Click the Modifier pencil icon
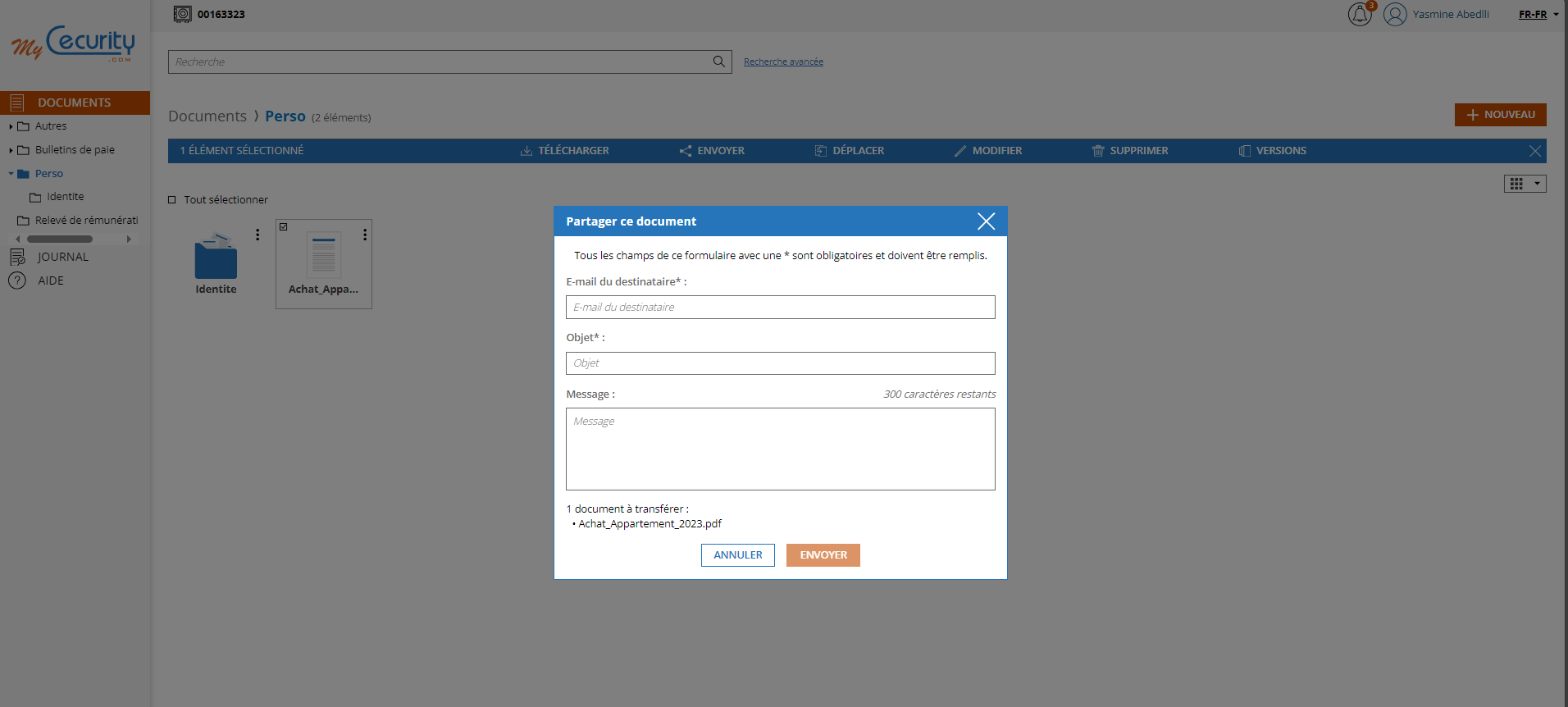The height and width of the screenshot is (707, 1568). [x=960, y=151]
